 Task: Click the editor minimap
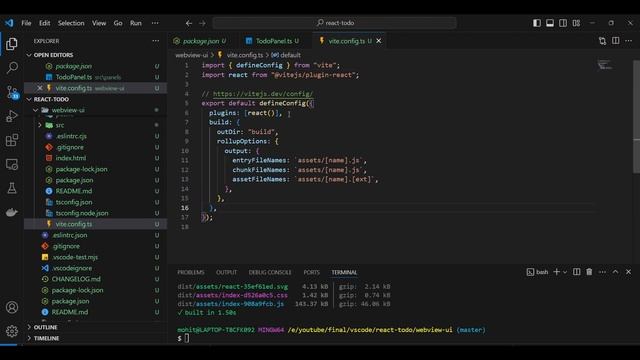[604, 64]
